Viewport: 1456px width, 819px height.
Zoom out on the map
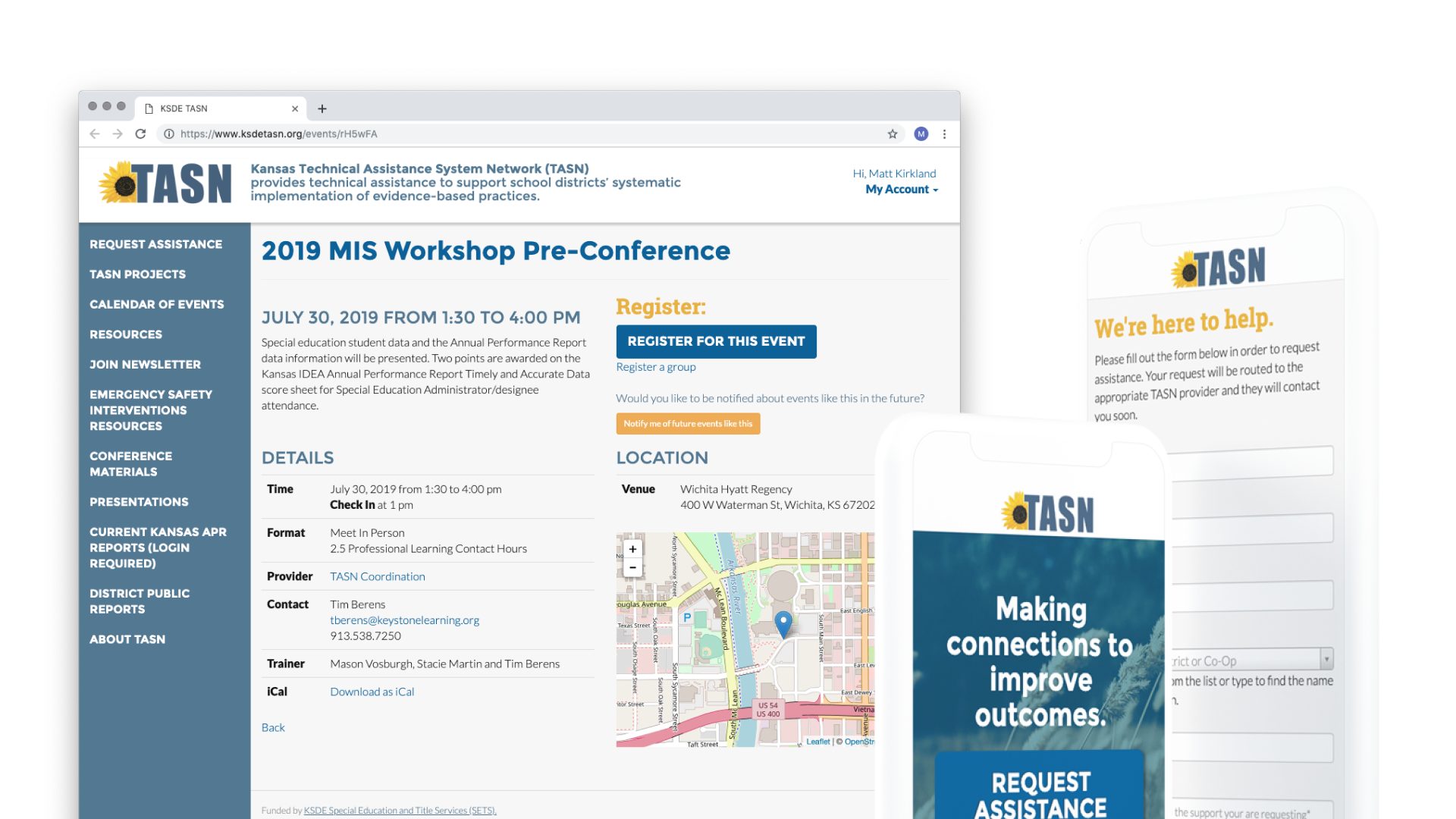tap(632, 567)
